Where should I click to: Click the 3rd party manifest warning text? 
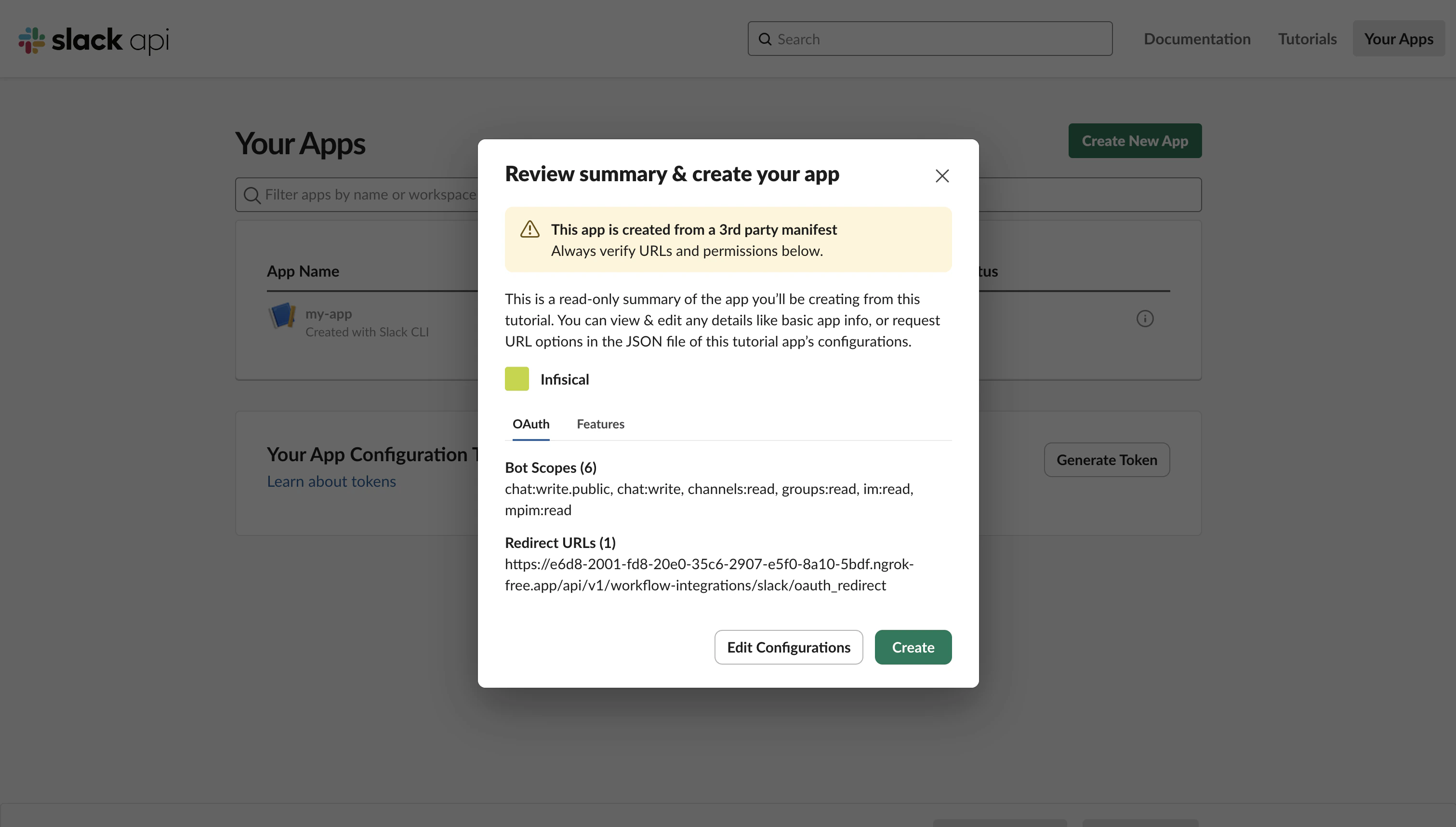pyautogui.click(x=694, y=229)
